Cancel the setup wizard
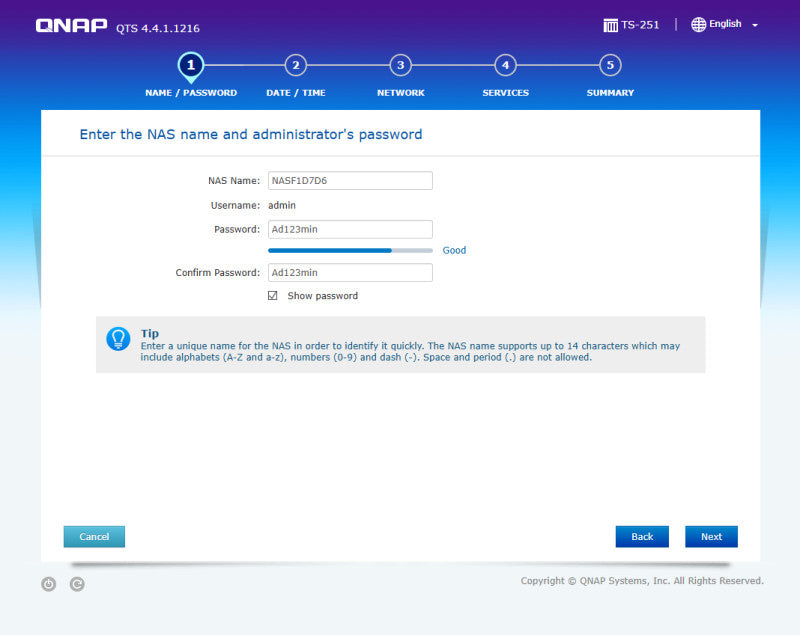The image size is (800, 635). (94, 537)
